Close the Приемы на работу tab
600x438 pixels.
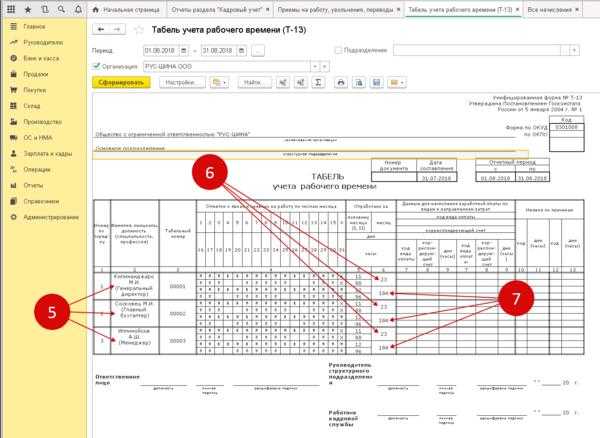coord(399,10)
